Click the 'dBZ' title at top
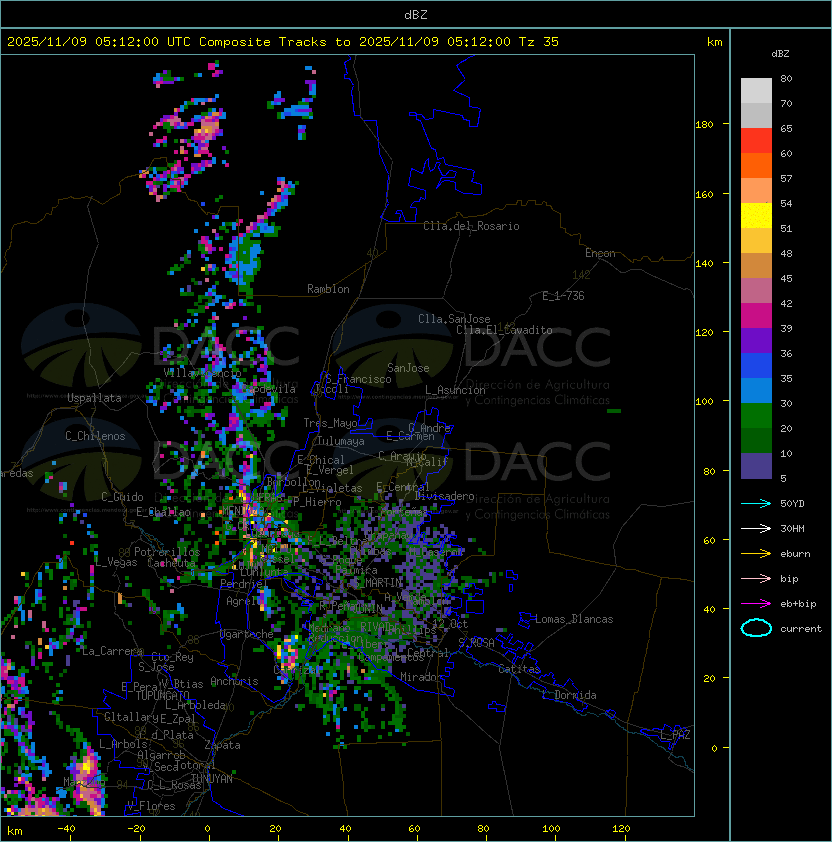Image resolution: width=832 pixels, height=842 pixels. (x=416, y=15)
